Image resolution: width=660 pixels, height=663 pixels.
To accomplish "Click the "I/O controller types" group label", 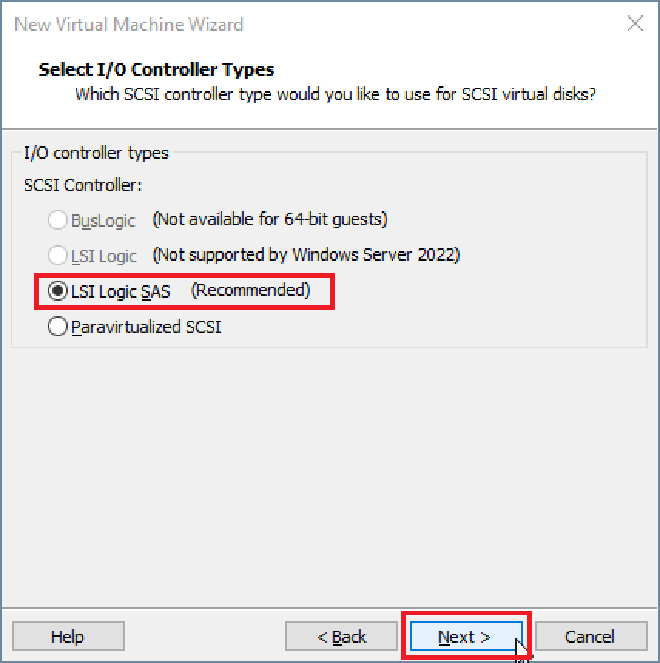I will [x=96, y=153].
